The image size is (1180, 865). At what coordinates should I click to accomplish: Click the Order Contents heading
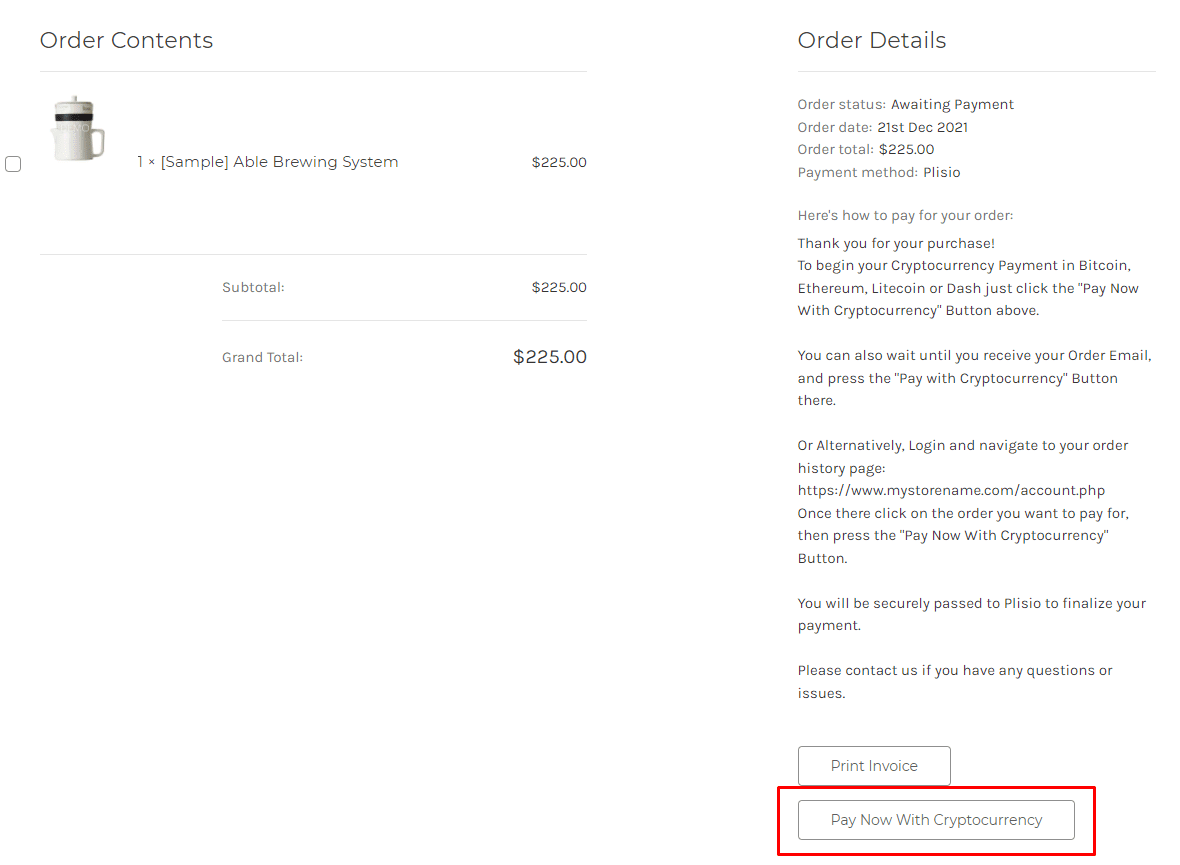[x=126, y=40]
